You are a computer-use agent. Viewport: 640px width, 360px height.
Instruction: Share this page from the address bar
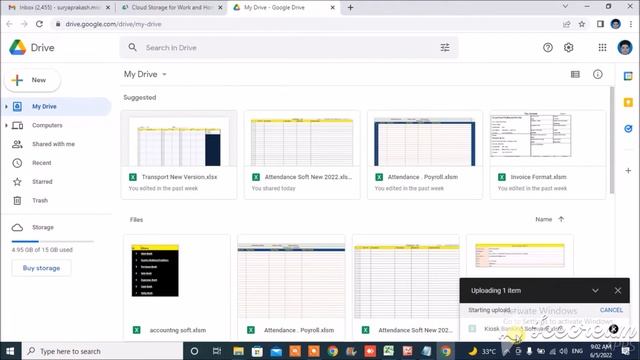coord(567,24)
